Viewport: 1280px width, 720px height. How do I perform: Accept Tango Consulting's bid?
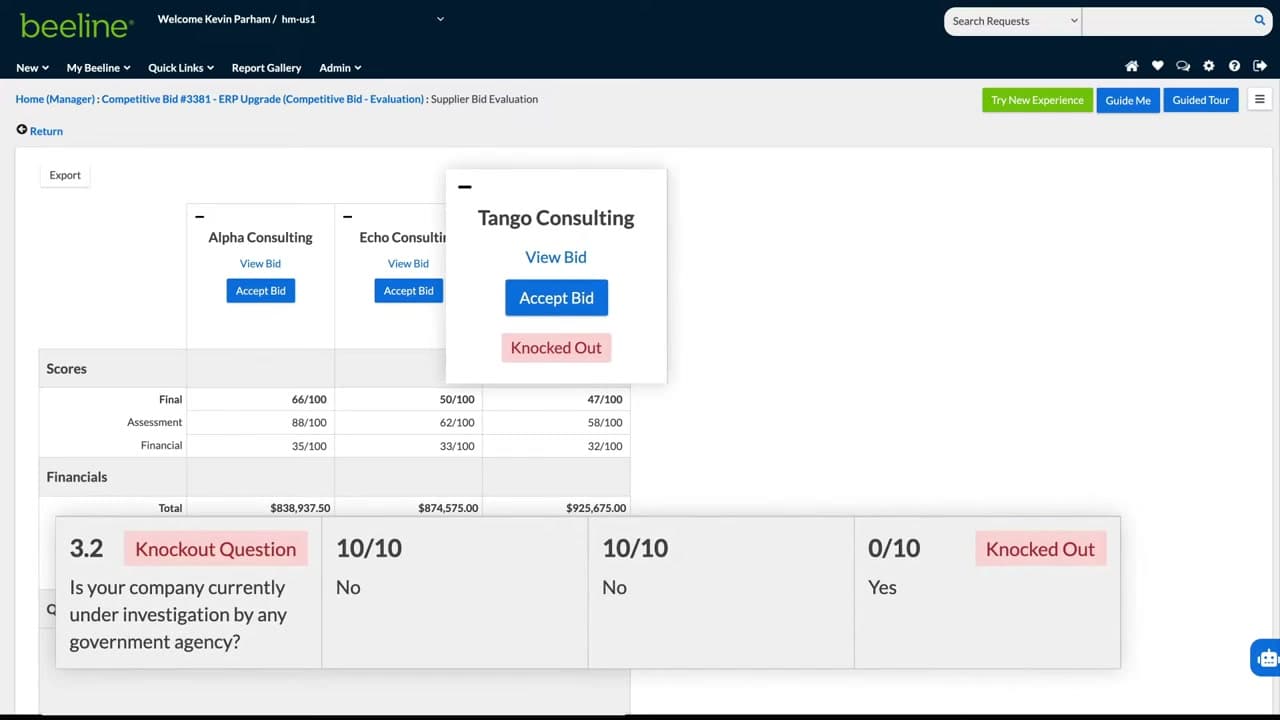[556, 298]
